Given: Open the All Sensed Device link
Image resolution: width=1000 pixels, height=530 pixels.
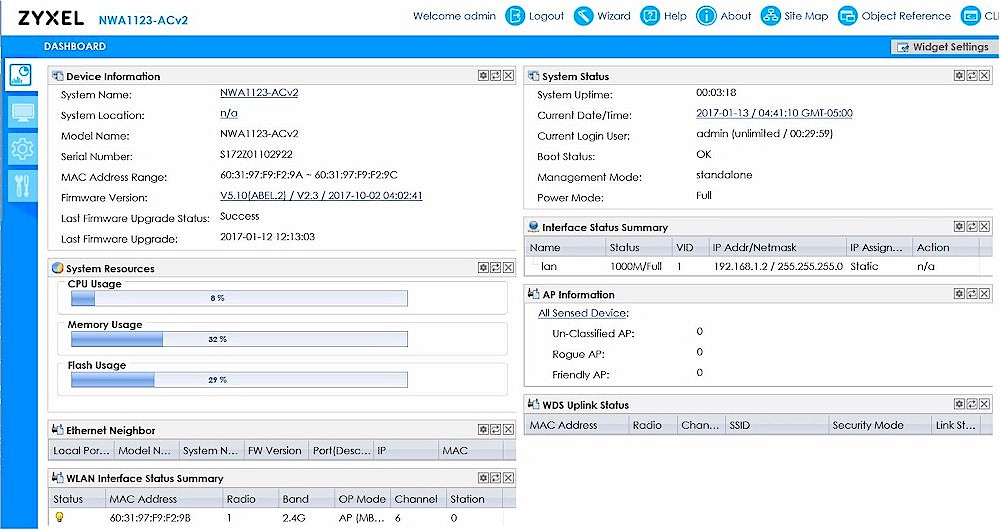Looking at the screenshot, I should (583, 313).
